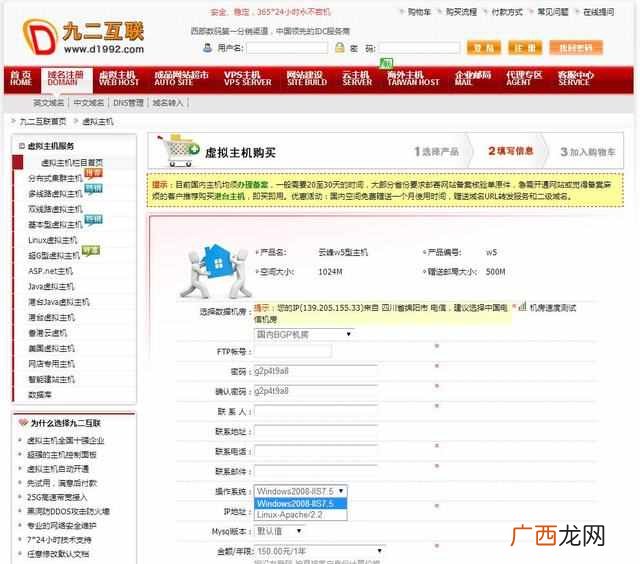The image size is (640, 564).
Task: Click the 确认密码 input field
Action: tap(316, 391)
